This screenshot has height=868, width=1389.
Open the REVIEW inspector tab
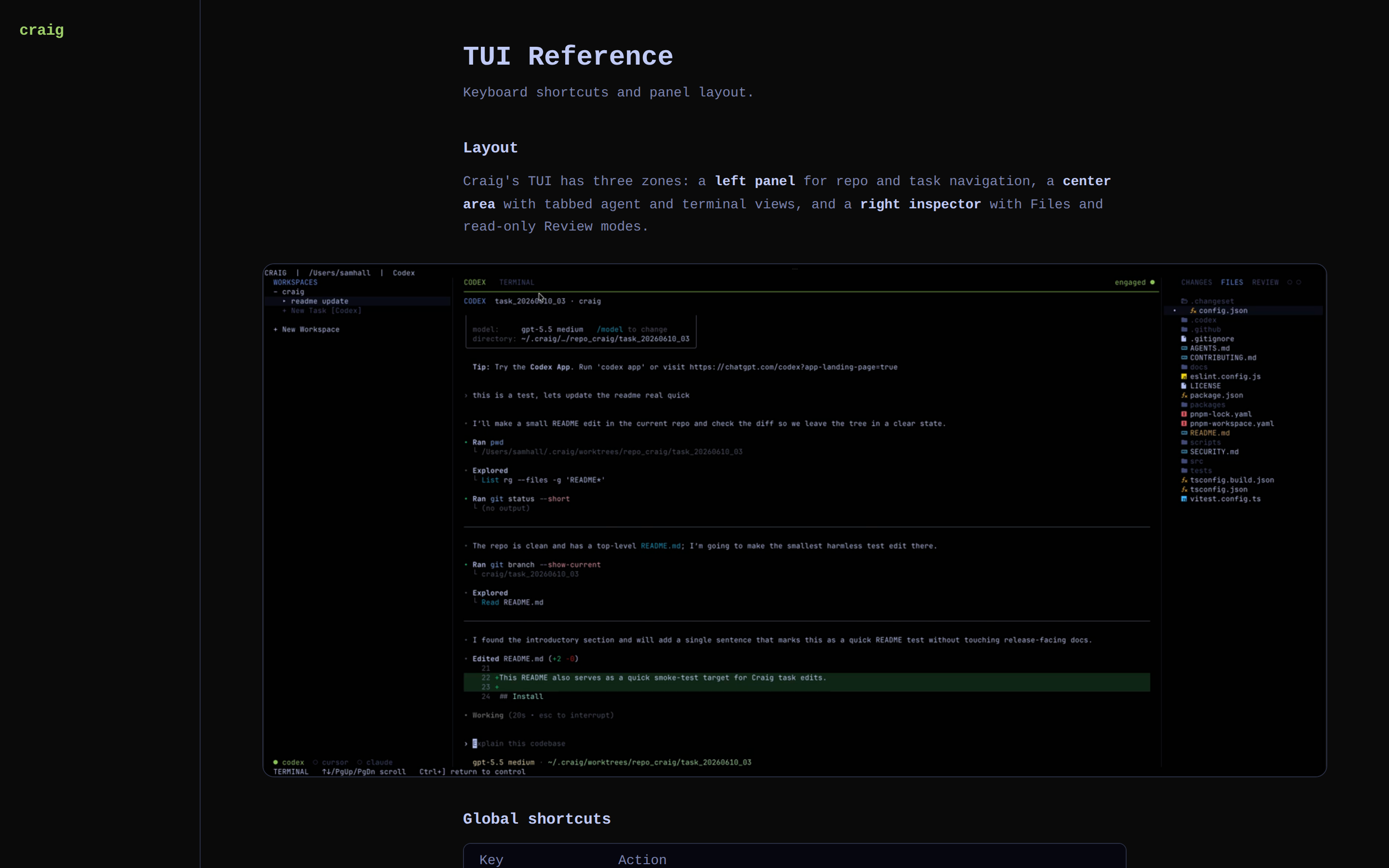click(1265, 283)
